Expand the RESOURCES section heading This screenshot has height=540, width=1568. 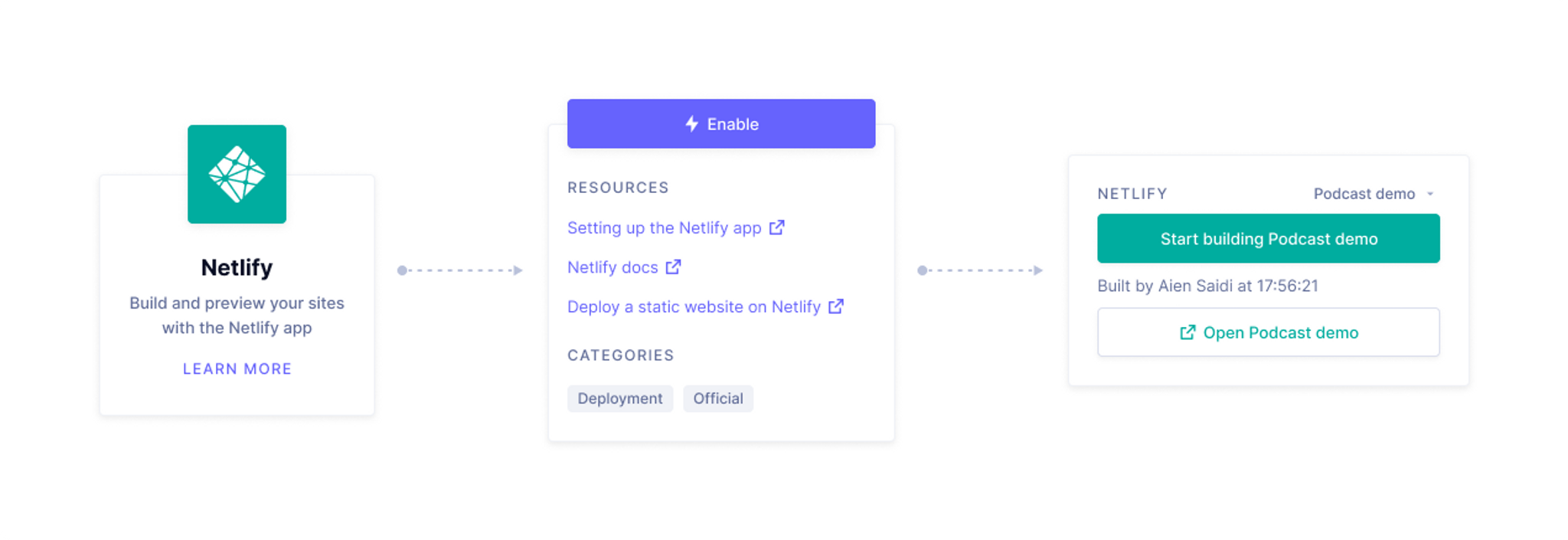click(618, 188)
